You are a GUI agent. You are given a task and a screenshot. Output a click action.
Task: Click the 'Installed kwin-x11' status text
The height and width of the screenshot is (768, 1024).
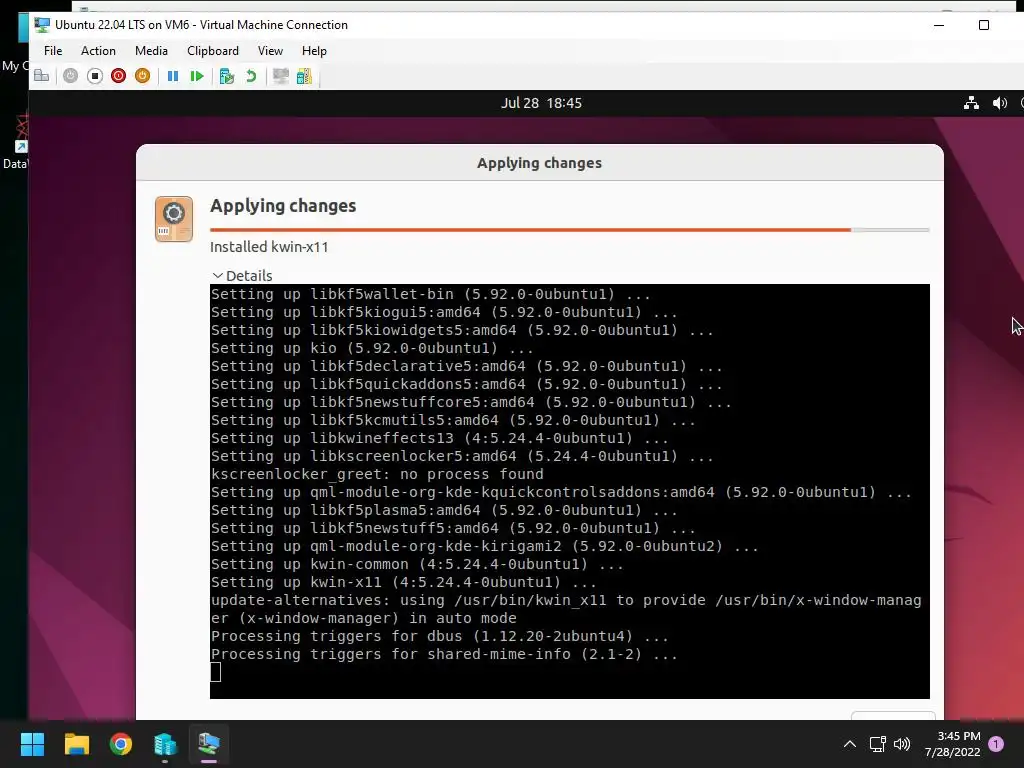click(x=269, y=247)
